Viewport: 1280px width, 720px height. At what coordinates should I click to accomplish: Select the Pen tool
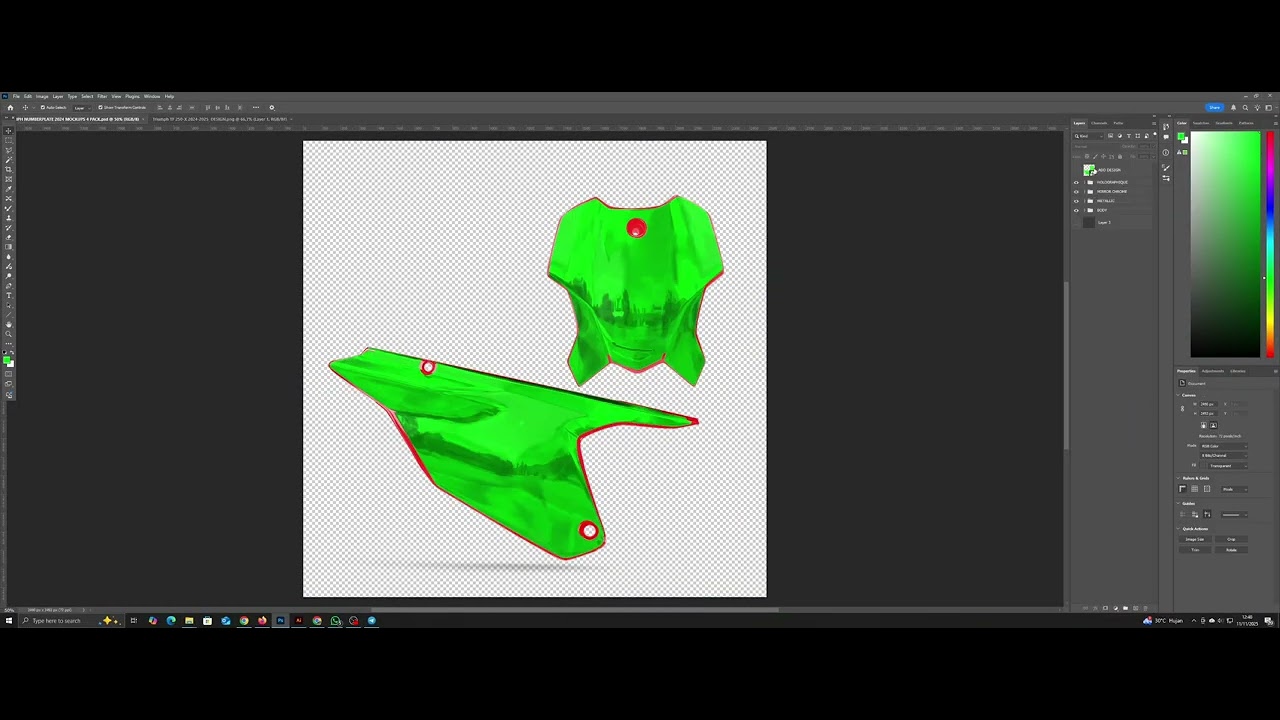click(8, 286)
